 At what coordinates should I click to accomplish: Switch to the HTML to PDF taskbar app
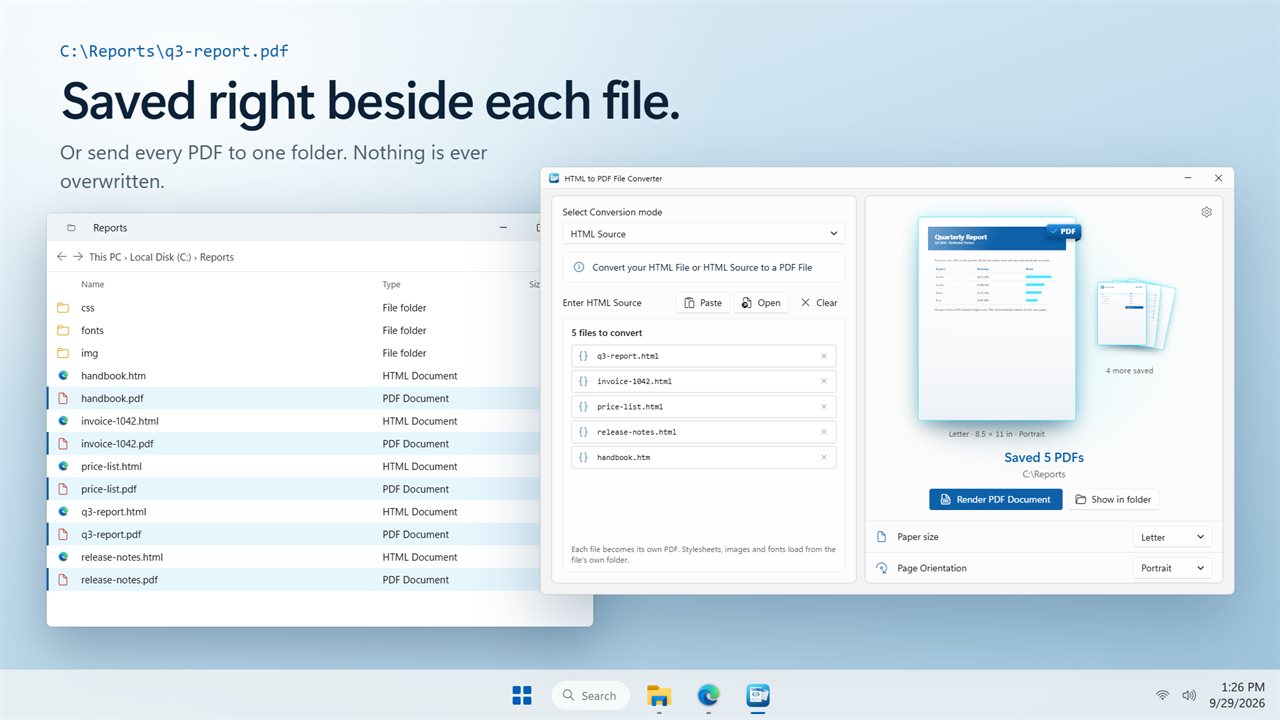point(758,695)
